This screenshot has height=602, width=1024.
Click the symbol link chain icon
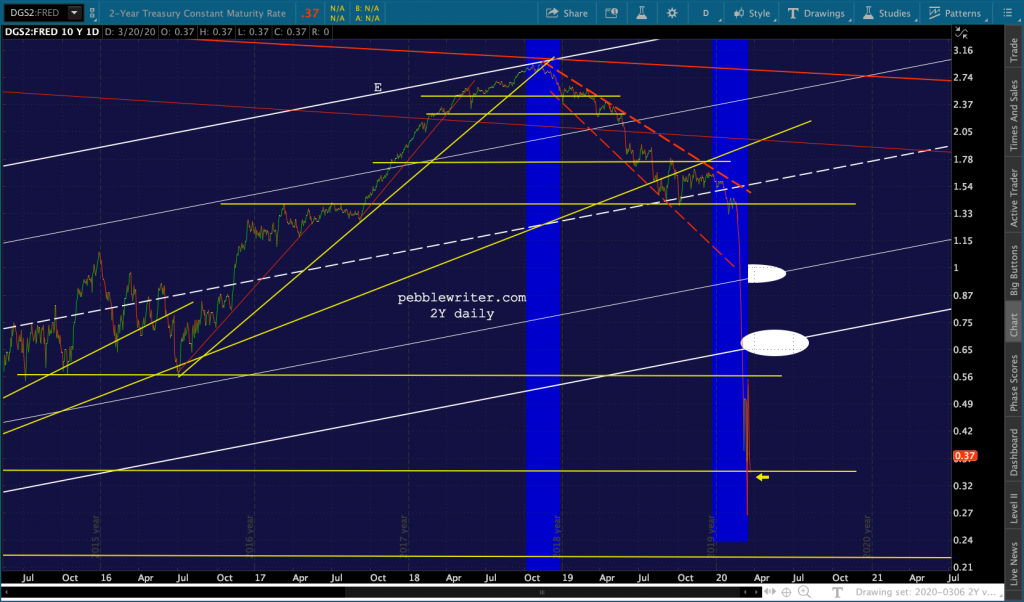click(x=93, y=13)
